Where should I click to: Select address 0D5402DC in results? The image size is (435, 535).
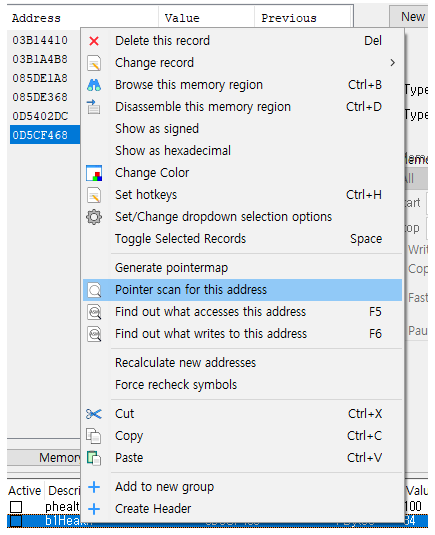40,116
